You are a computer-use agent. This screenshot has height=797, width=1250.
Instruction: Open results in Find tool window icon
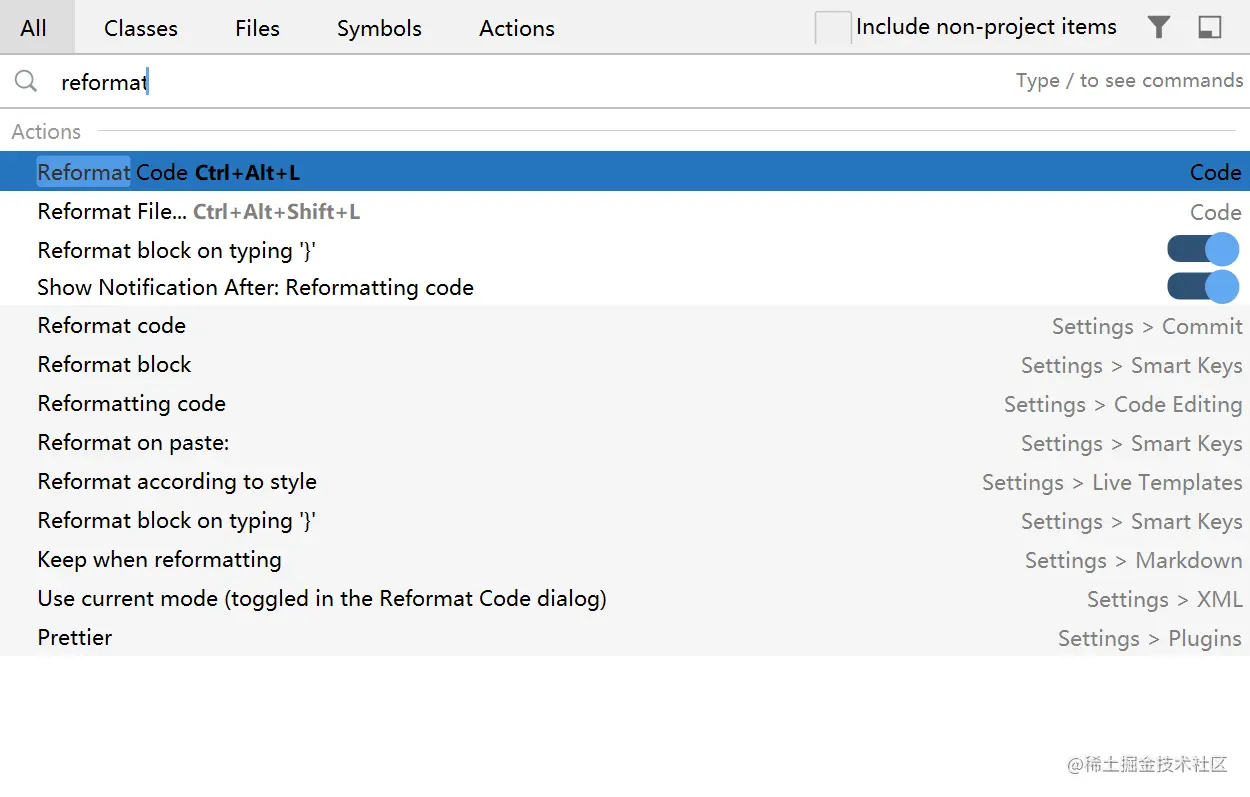[1210, 27]
